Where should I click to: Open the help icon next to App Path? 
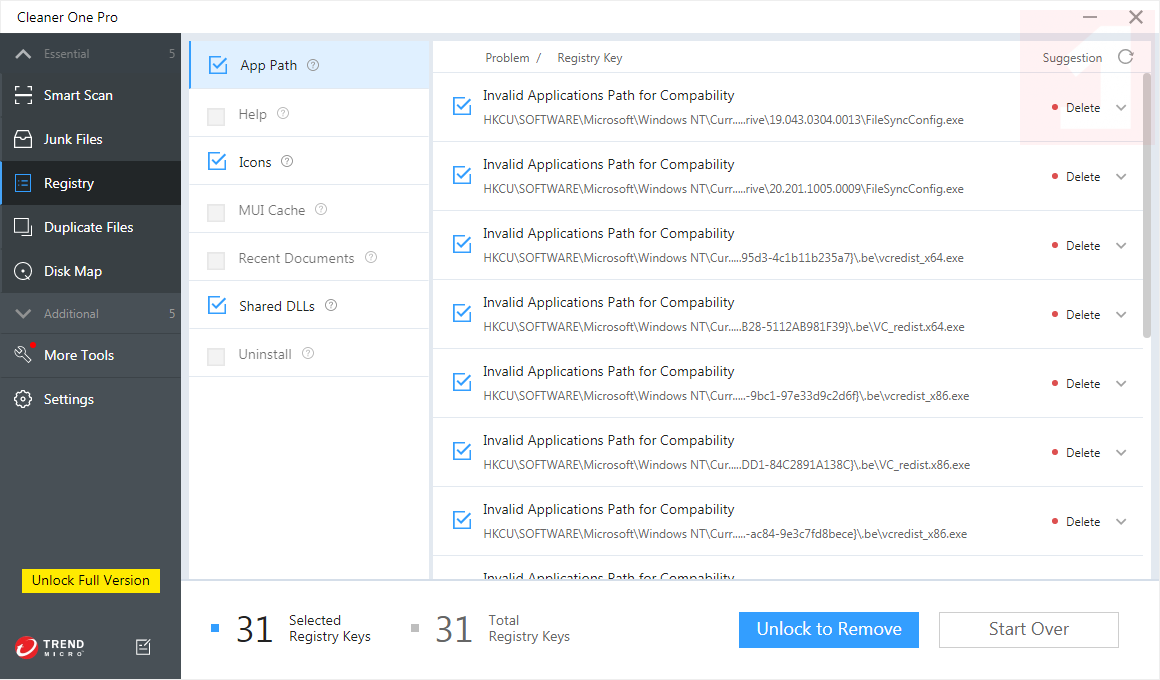pyautogui.click(x=313, y=65)
